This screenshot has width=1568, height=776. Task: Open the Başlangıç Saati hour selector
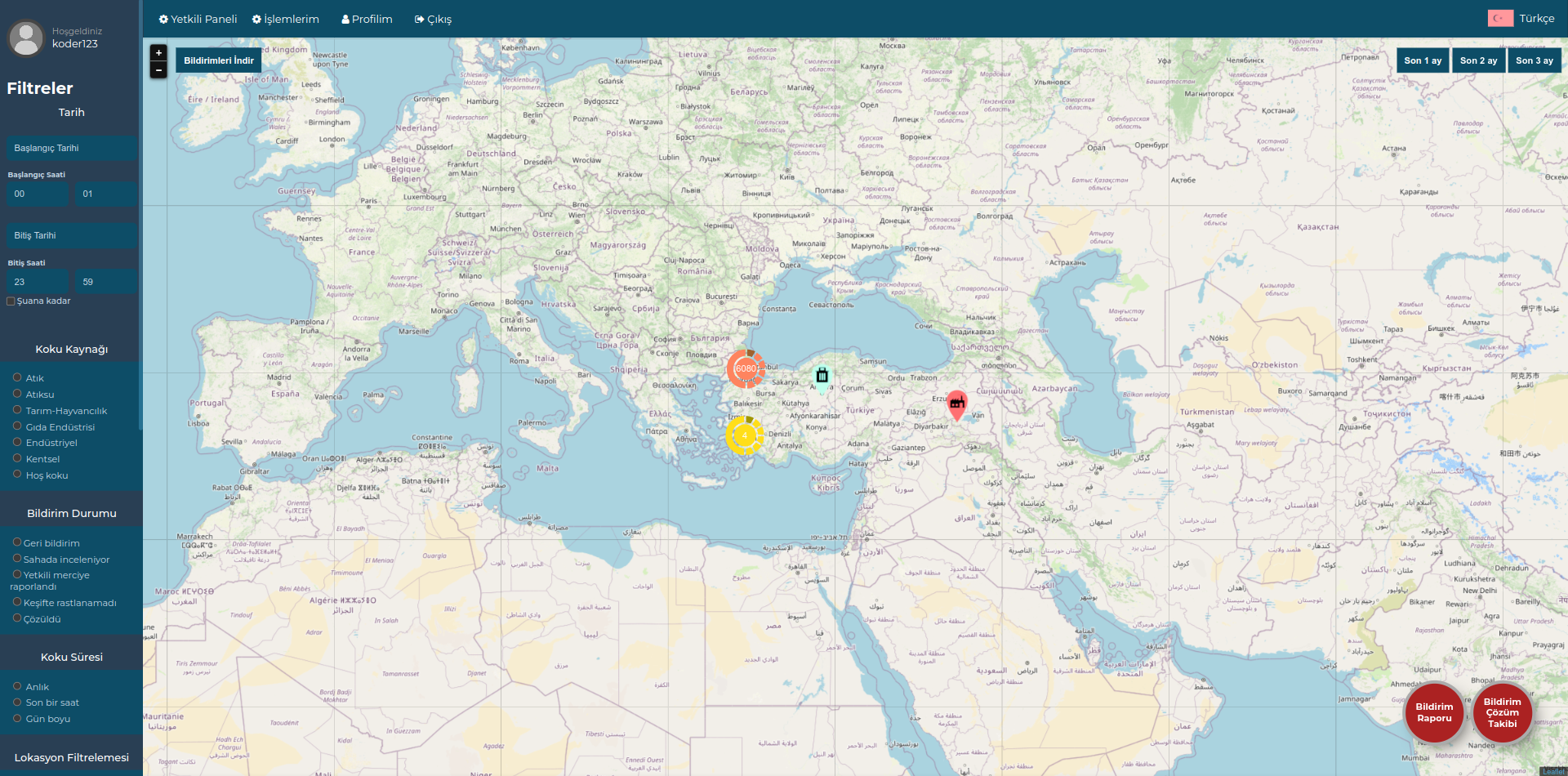37,194
